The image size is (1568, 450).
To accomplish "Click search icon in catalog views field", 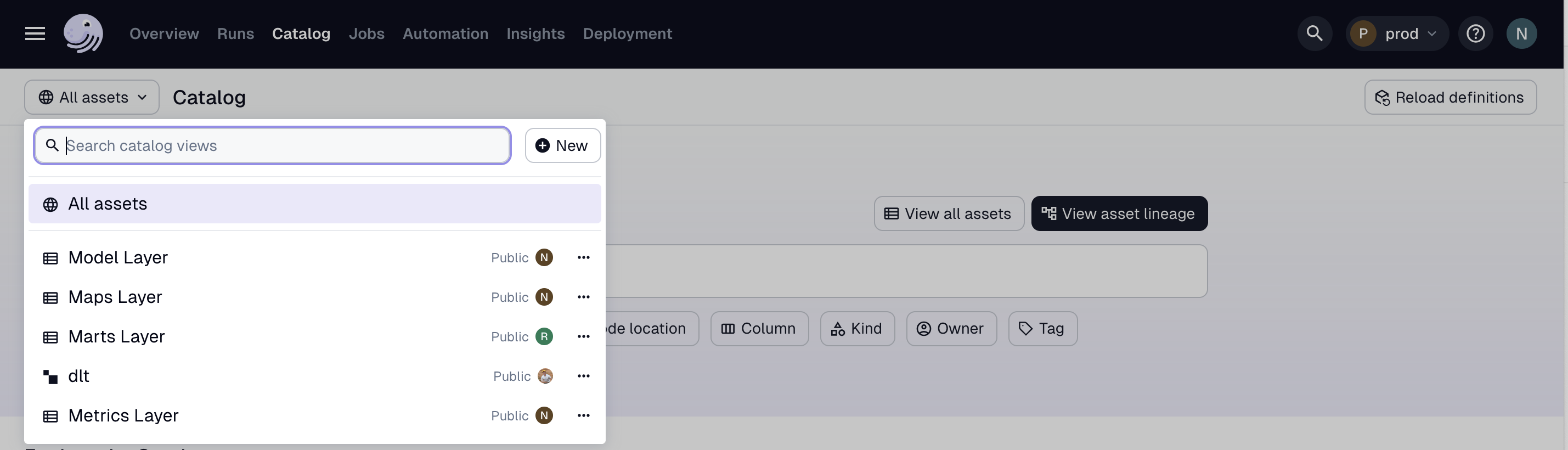I will pyautogui.click(x=52, y=145).
